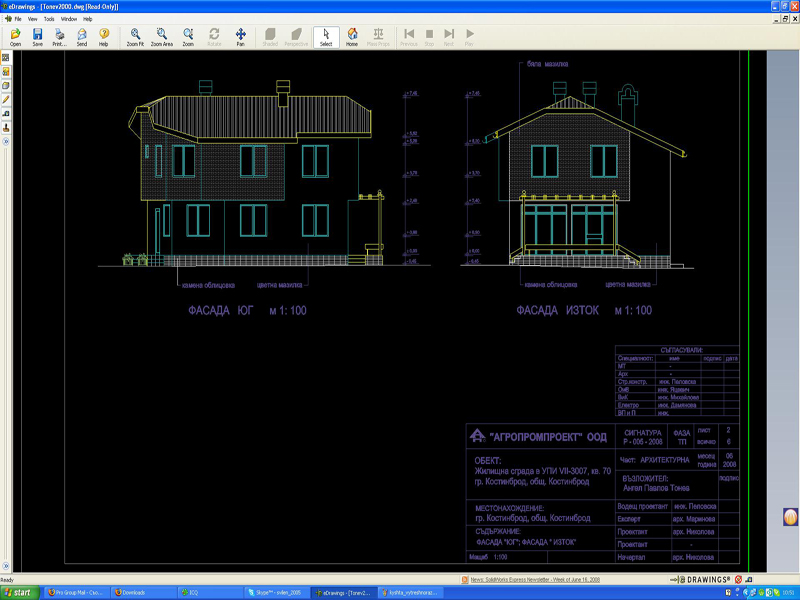Activate the Zoom Fit tool
Image resolution: width=800 pixels, height=600 pixels.
[x=135, y=38]
